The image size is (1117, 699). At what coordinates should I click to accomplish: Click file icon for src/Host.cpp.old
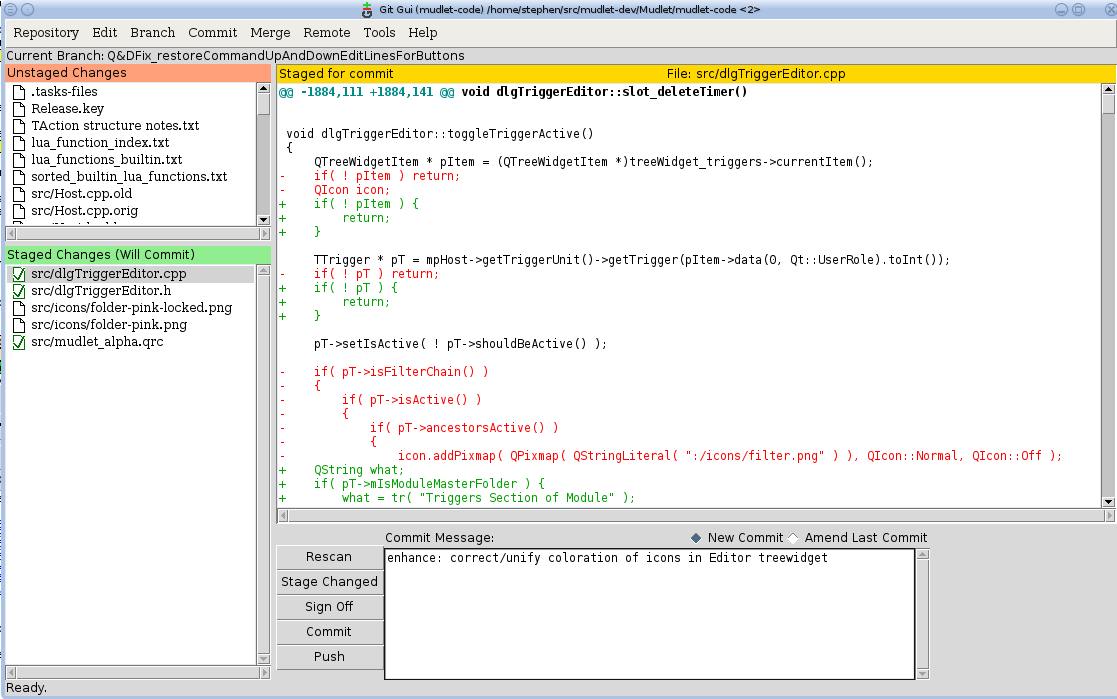19,195
